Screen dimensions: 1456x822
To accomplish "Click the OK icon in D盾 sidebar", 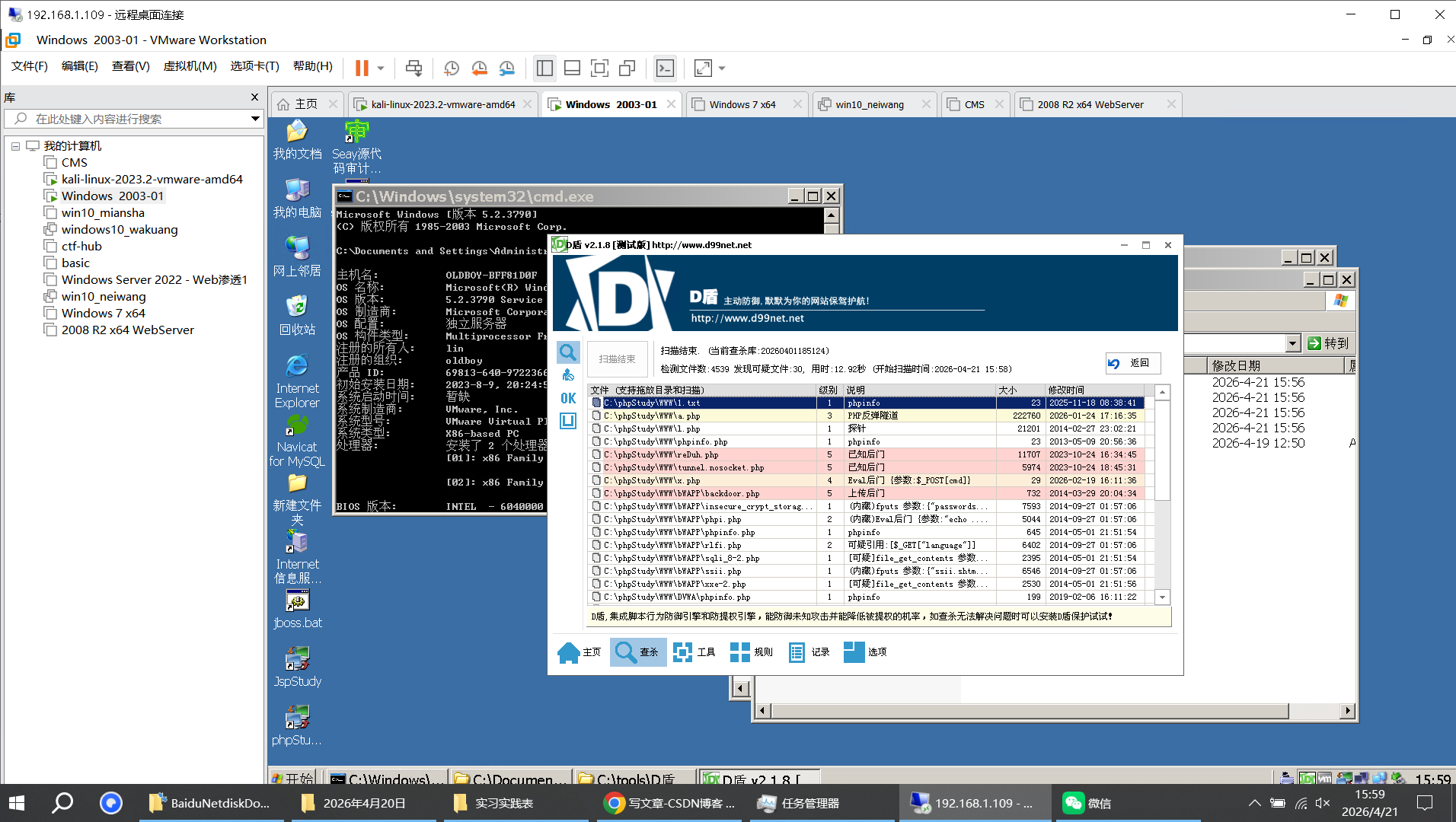I will coord(568,398).
